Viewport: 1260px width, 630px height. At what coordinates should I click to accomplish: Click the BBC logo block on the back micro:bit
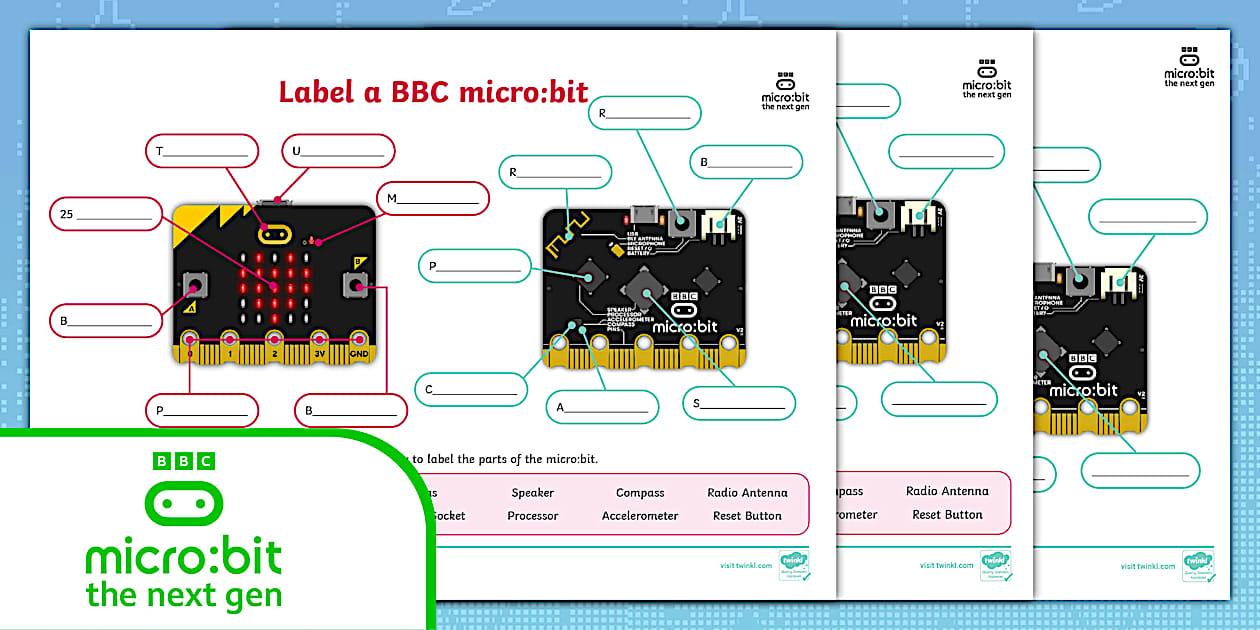coord(684,297)
